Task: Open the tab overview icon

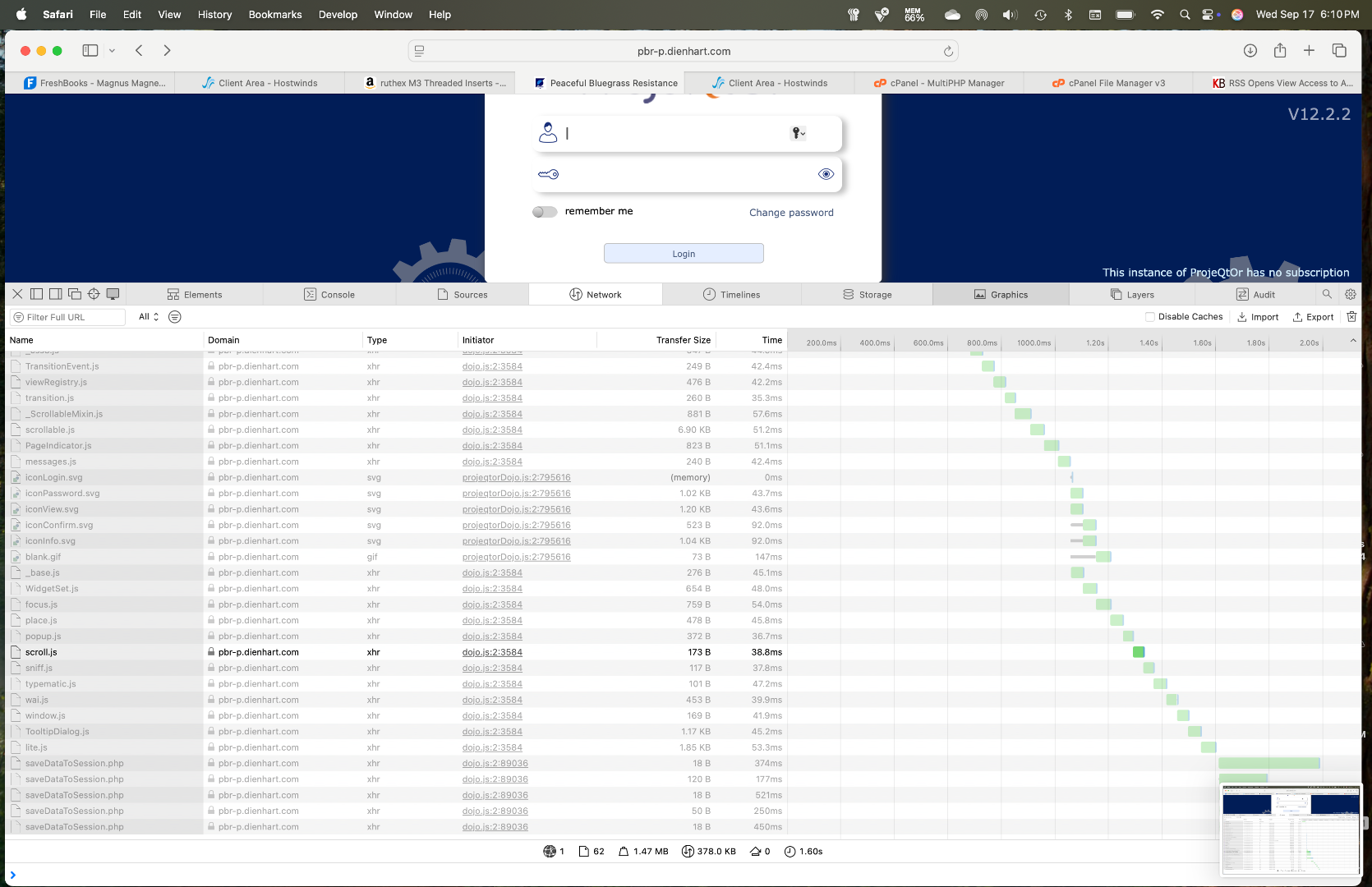Action: [x=1339, y=51]
